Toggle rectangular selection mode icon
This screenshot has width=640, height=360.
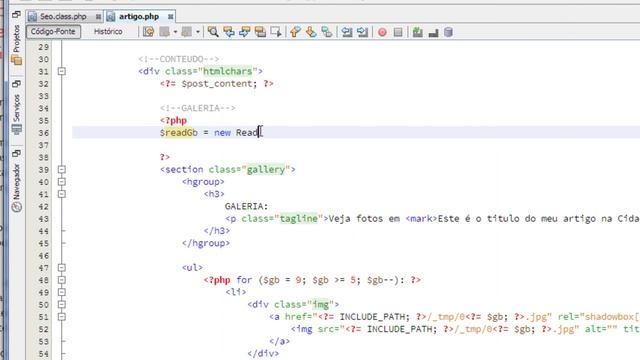276,32
